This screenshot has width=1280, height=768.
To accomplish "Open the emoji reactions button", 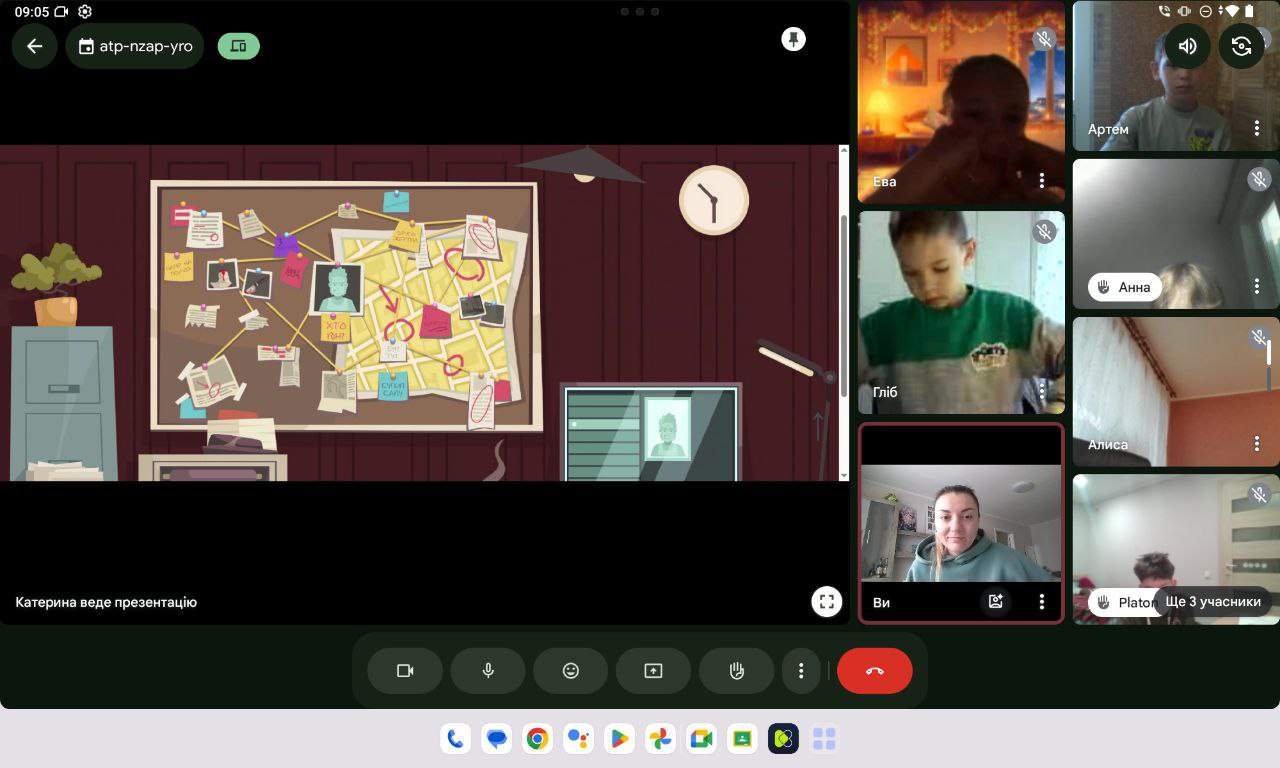I will 570,671.
